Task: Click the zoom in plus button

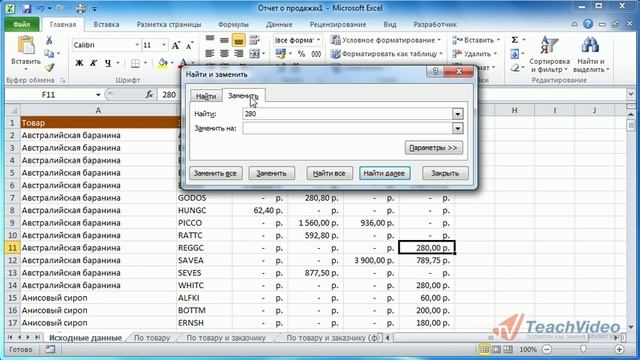Action: [620, 349]
